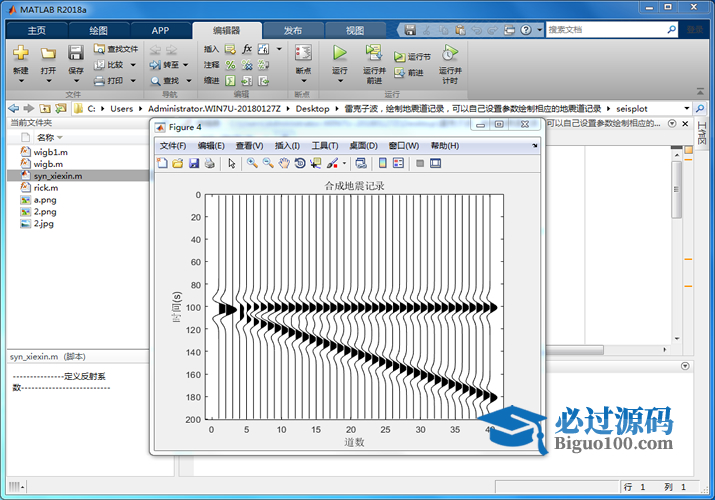The image size is (715, 500).
Task: Open the 打印 (Print) dropdown arrow
Action: [x=132, y=81]
